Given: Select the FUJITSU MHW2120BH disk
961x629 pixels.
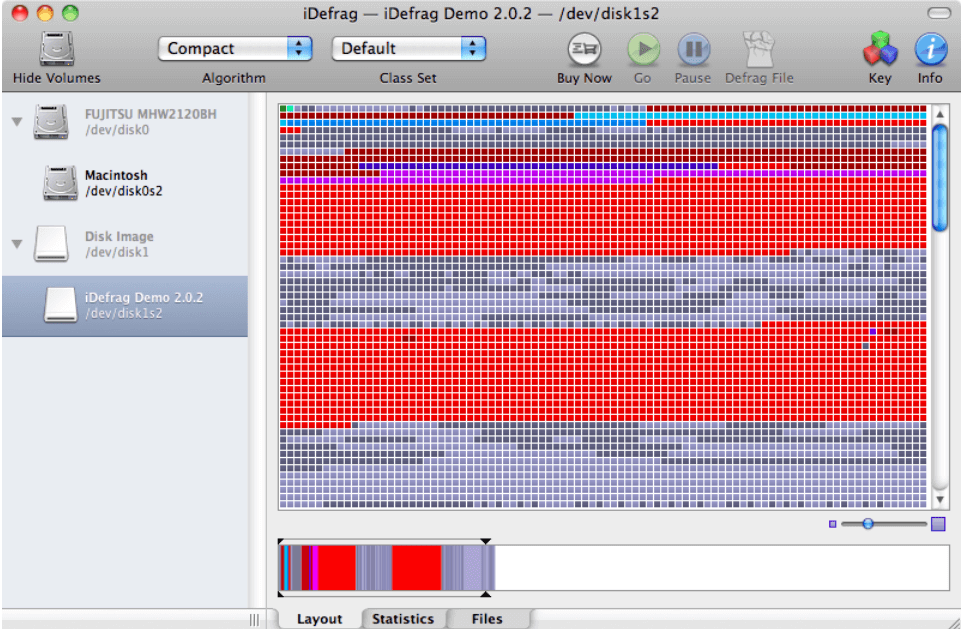Looking at the screenshot, I should [x=125, y=121].
